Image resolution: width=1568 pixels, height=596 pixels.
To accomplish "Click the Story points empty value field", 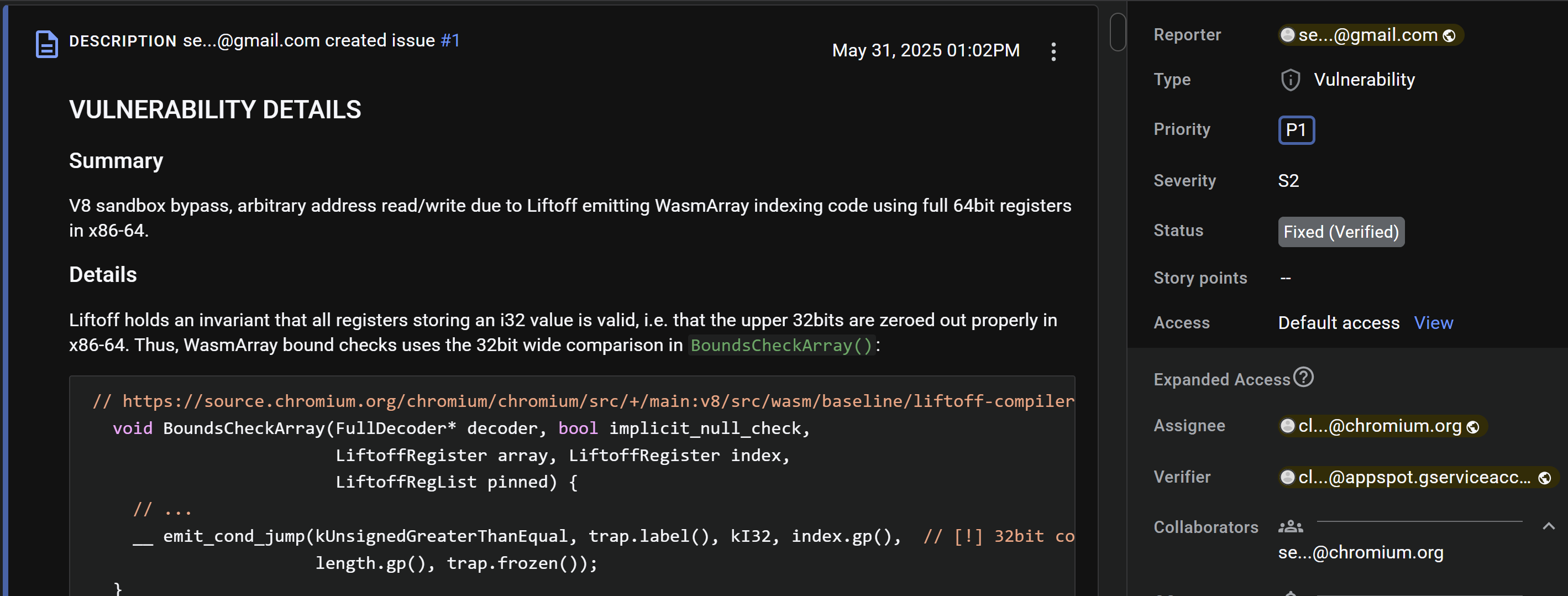I will point(1285,278).
